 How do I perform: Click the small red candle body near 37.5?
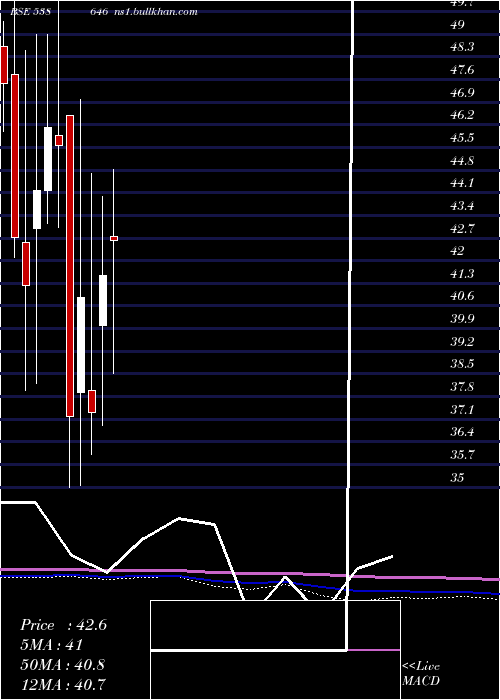pyautogui.click(x=92, y=401)
